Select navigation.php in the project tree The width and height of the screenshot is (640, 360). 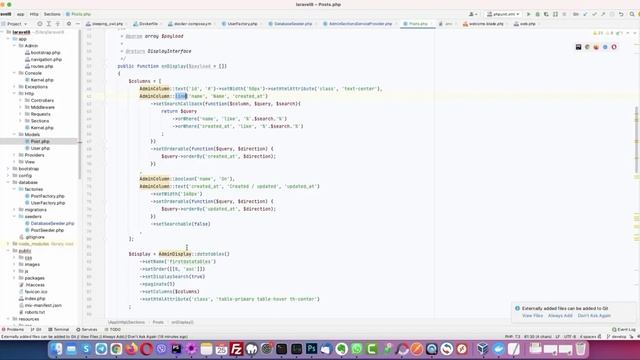45,59
